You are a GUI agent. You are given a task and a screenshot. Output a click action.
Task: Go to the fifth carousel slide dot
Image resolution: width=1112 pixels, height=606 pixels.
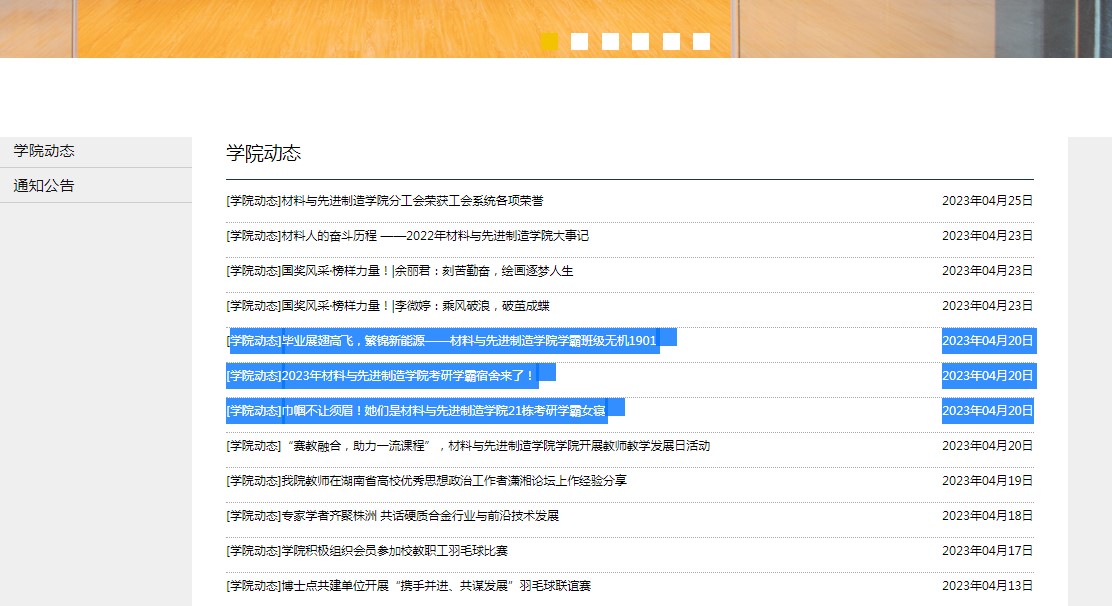(x=671, y=41)
